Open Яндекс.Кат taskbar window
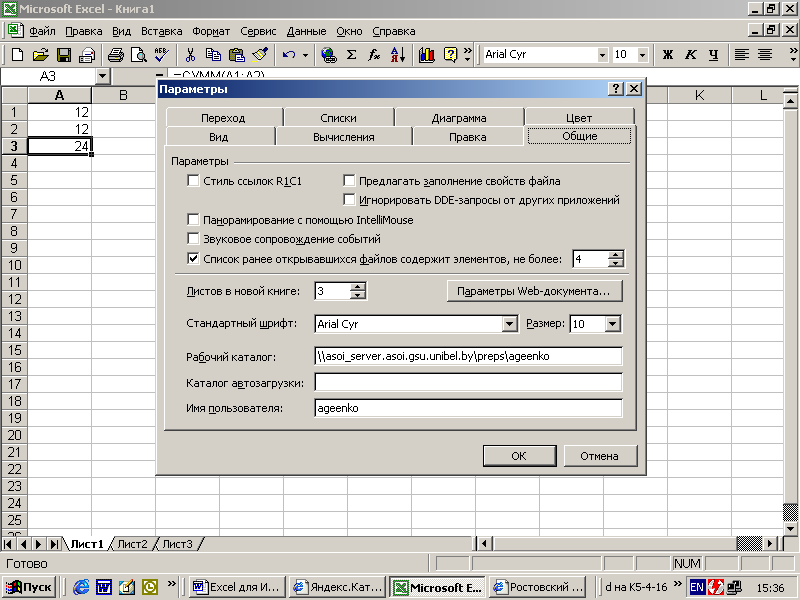This screenshot has height=600, width=800. (338, 587)
